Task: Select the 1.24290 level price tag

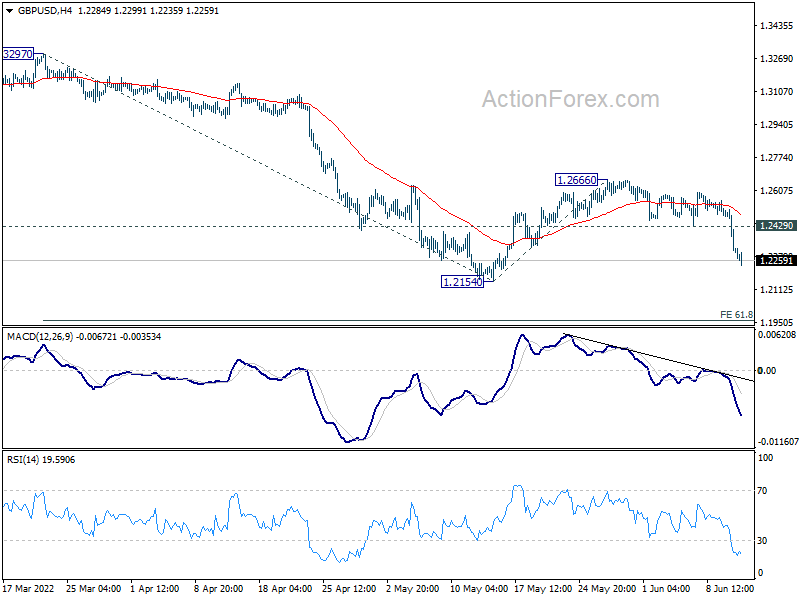Action: 777,226
